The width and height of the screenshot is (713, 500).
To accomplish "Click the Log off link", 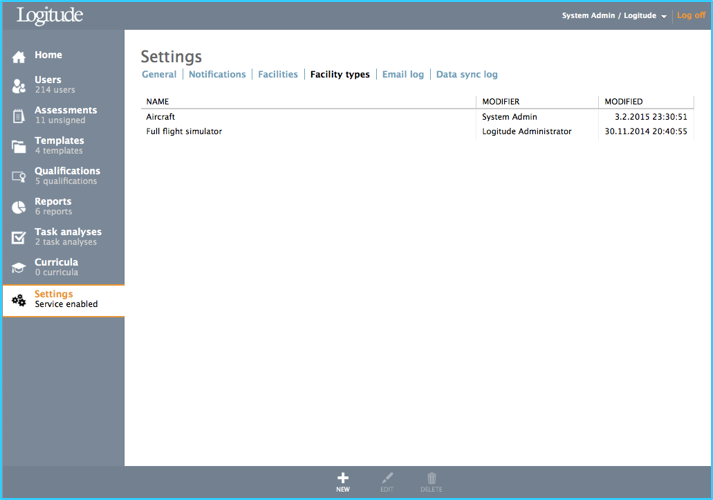I will coord(691,15).
